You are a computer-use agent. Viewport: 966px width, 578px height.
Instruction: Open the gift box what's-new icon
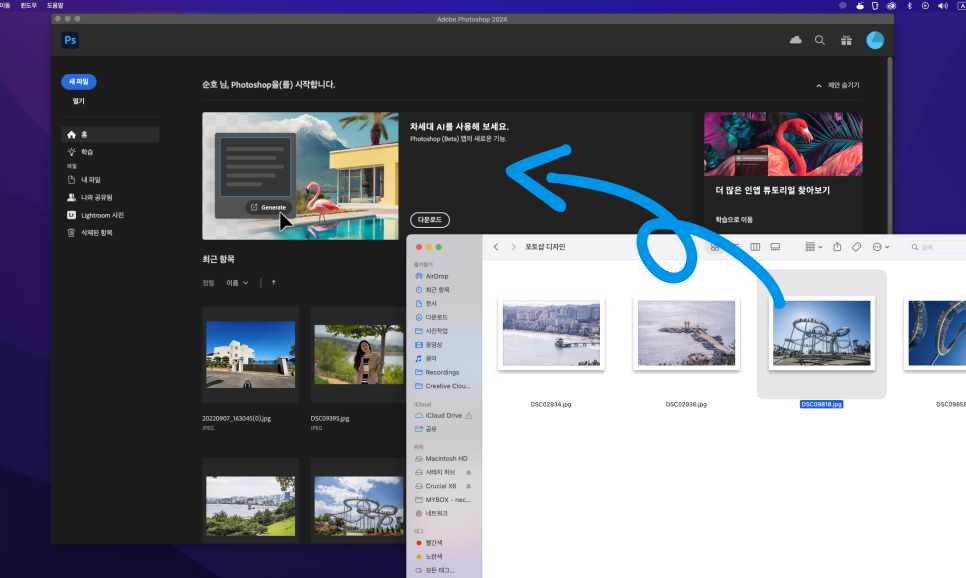(x=846, y=40)
